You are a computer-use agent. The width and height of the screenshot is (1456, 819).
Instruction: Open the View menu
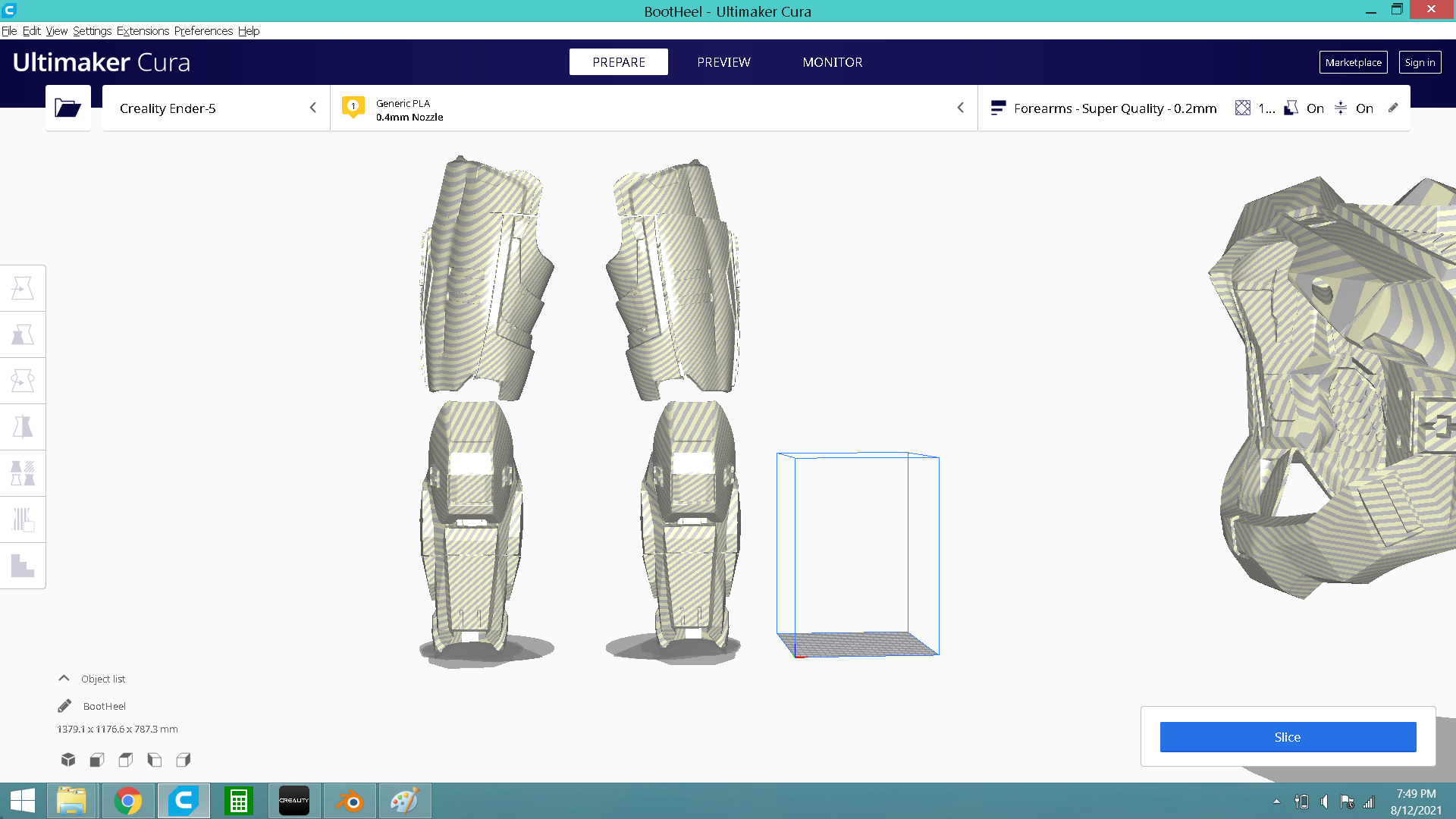click(x=57, y=31)
